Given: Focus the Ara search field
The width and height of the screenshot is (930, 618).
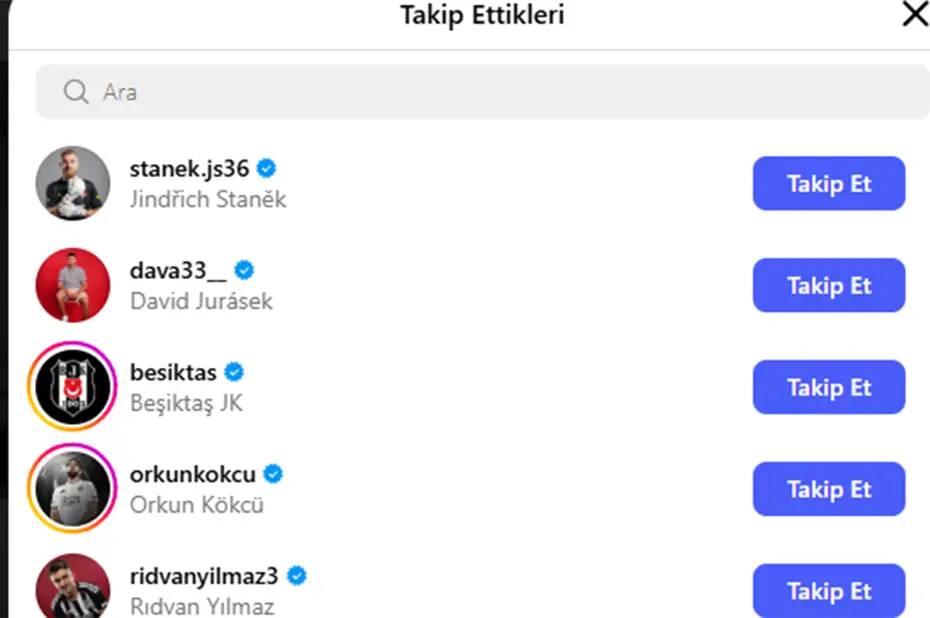Looking at the screenshot, I should pyautogui.click(x=480, y=92).
